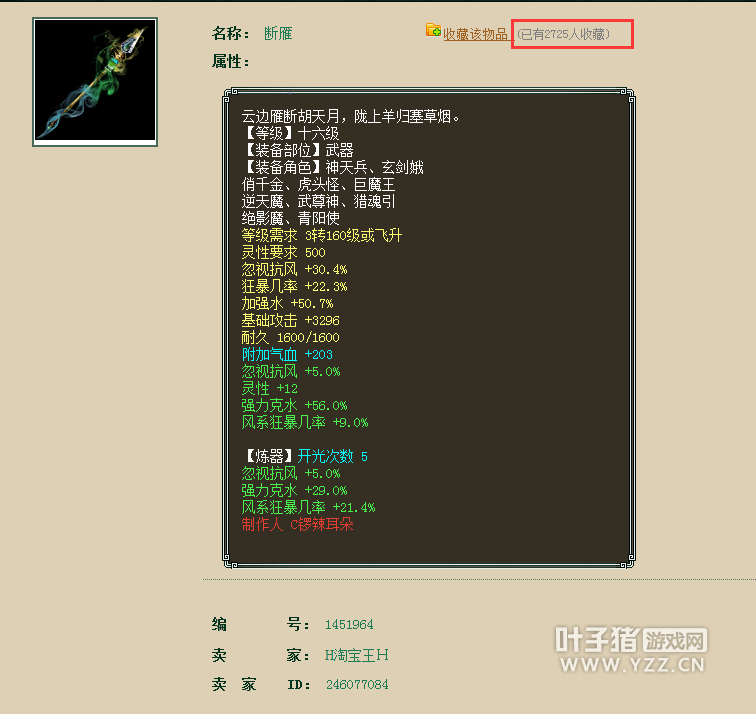The height and width of the screenshot is (714, 756).
Task: Click the 风系狂暴几率 +21.4% refinement line
Action: click(308, 507)
